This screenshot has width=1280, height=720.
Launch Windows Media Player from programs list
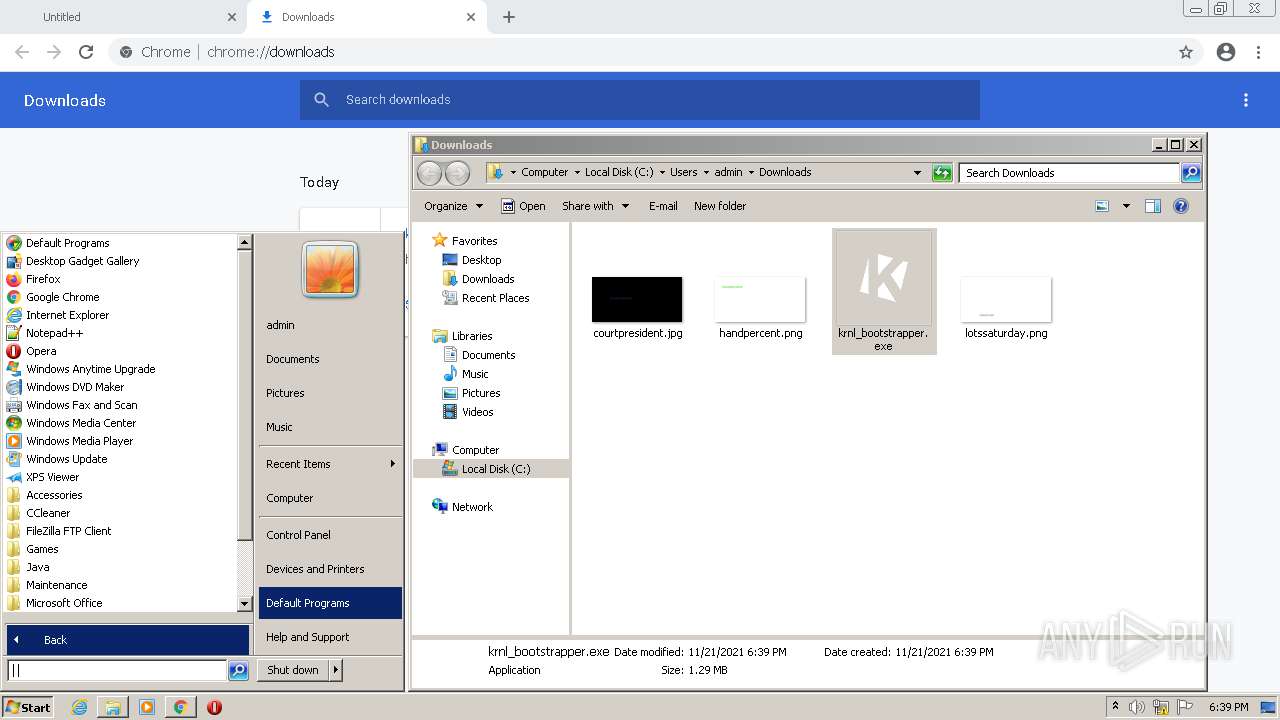click(x=79, y=441)
